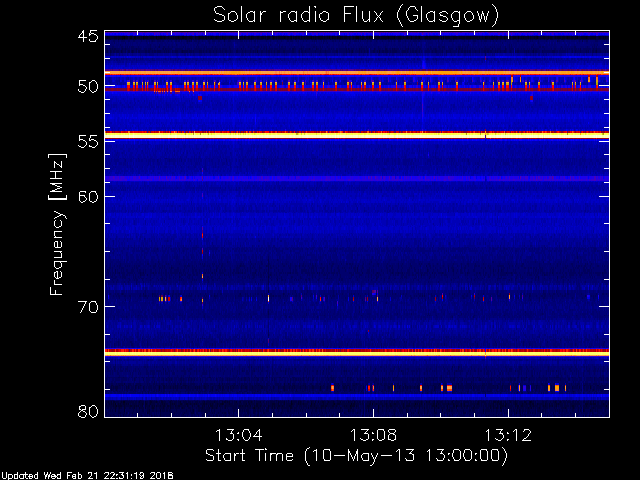640x480 pixels.
Task: Select the 13:04 time tick label
Action: (x=238, y=435)
